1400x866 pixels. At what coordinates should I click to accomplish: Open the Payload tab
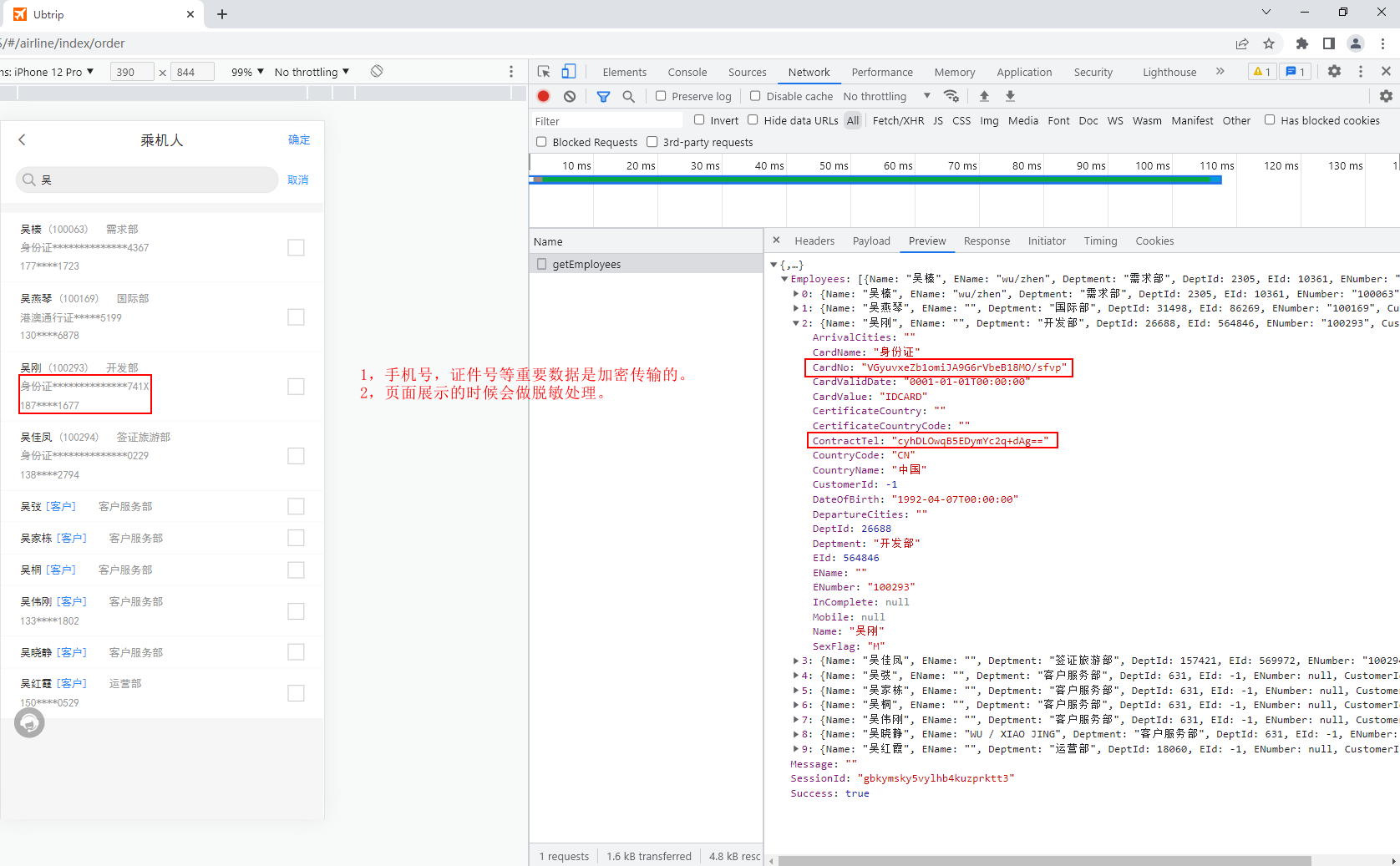[x=871, y=241]
